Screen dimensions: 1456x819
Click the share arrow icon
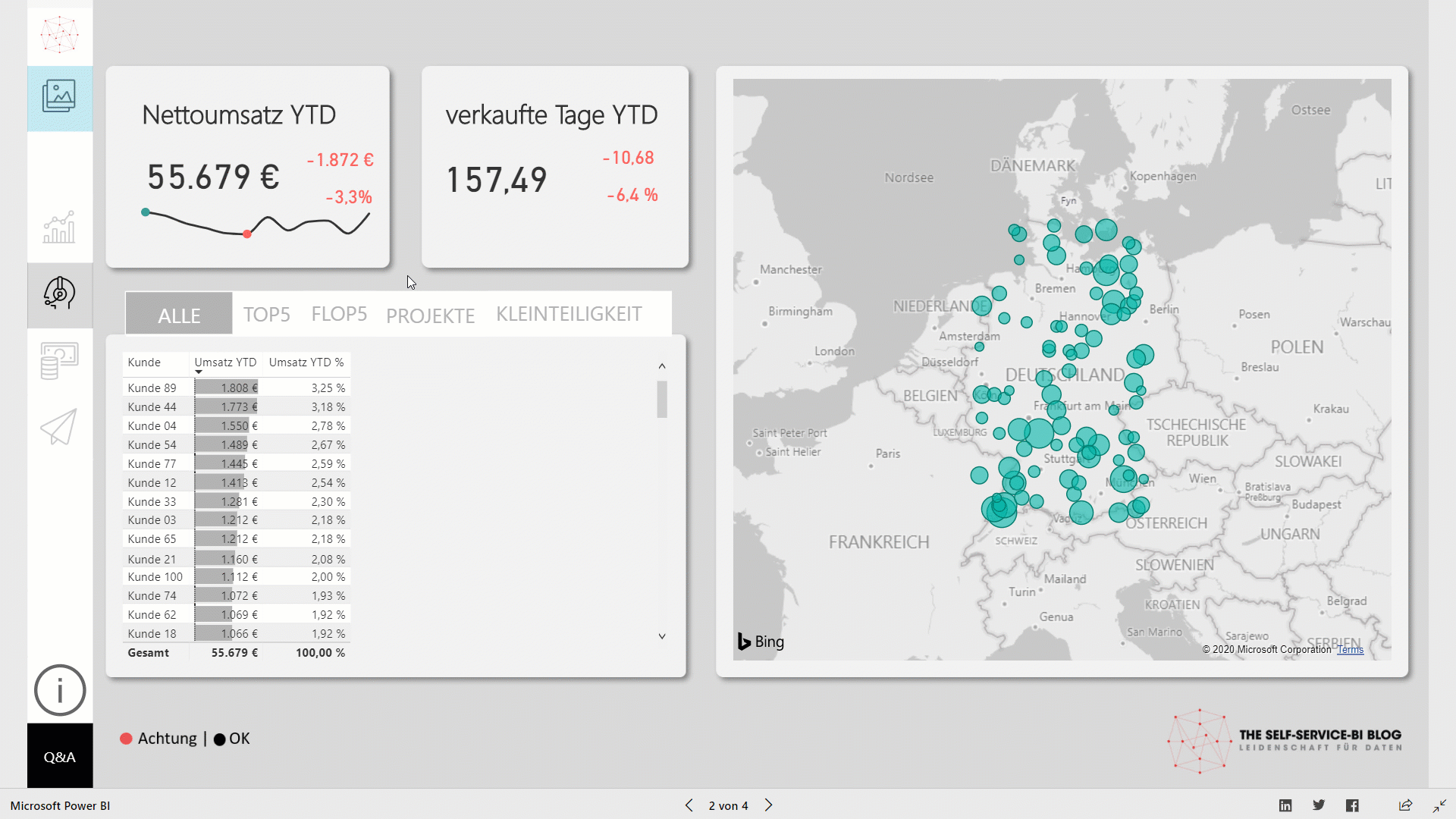[1405, 805]
